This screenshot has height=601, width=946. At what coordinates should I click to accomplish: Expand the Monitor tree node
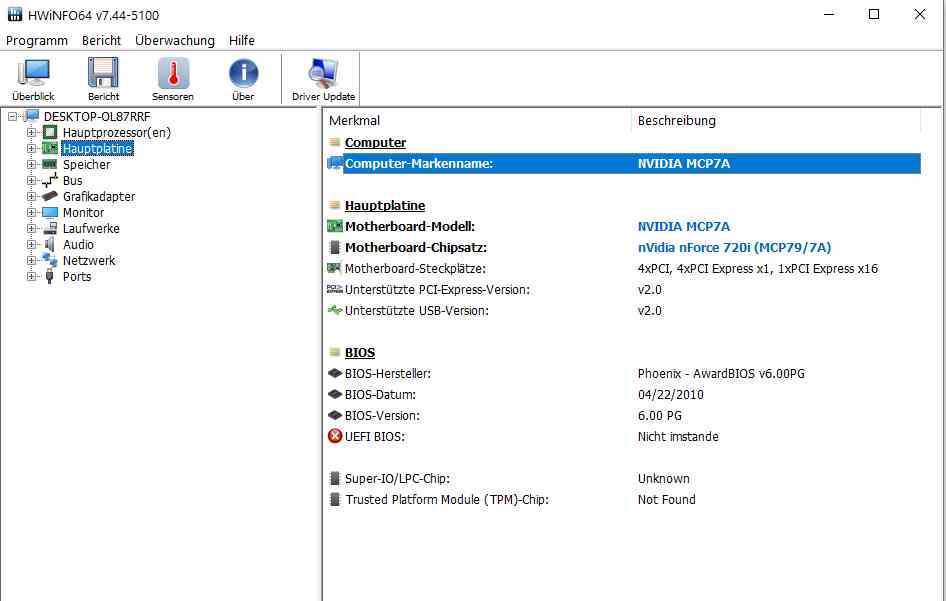point(31,212)
